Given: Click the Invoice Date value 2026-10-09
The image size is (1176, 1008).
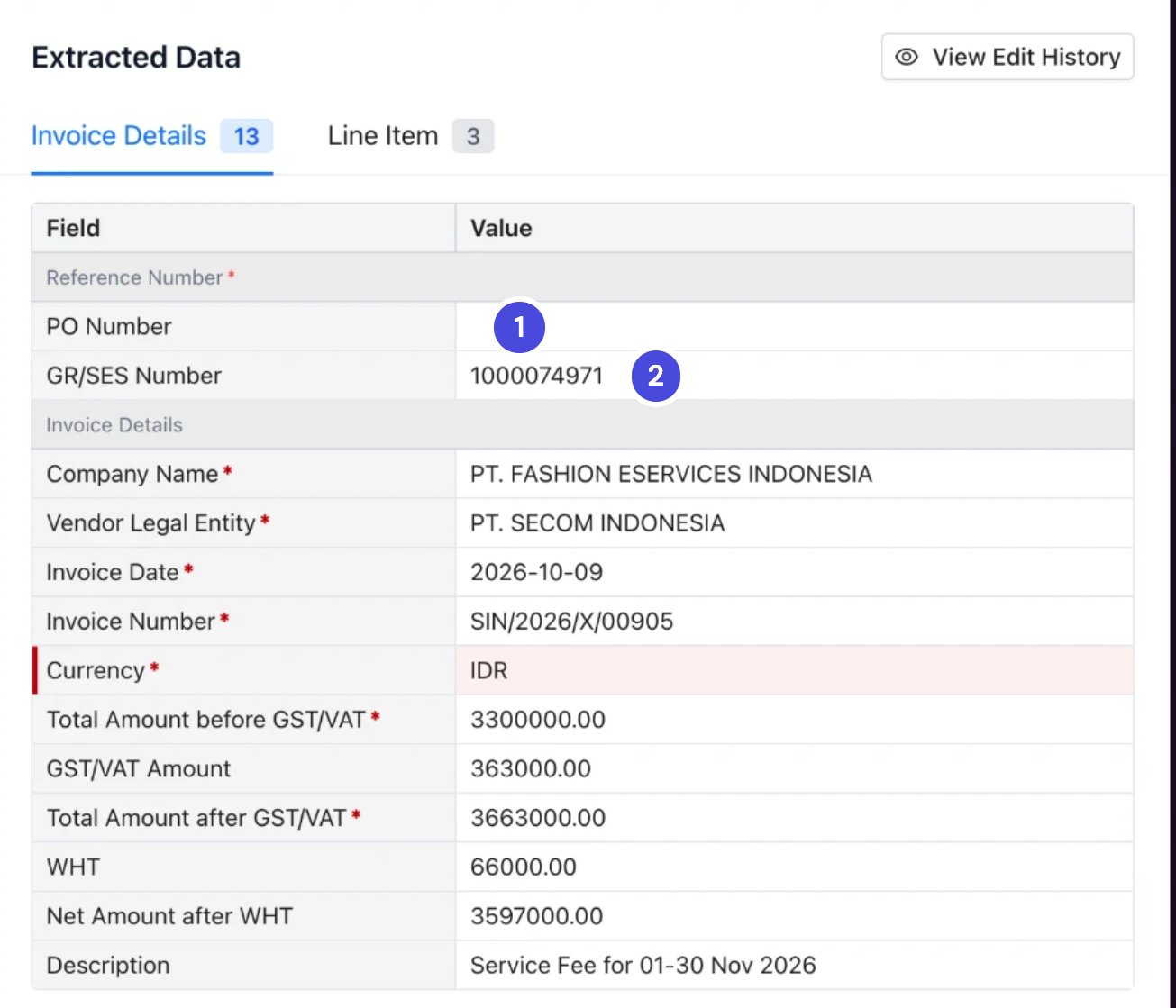Looking at the screenshot, I should pos(536,572).
